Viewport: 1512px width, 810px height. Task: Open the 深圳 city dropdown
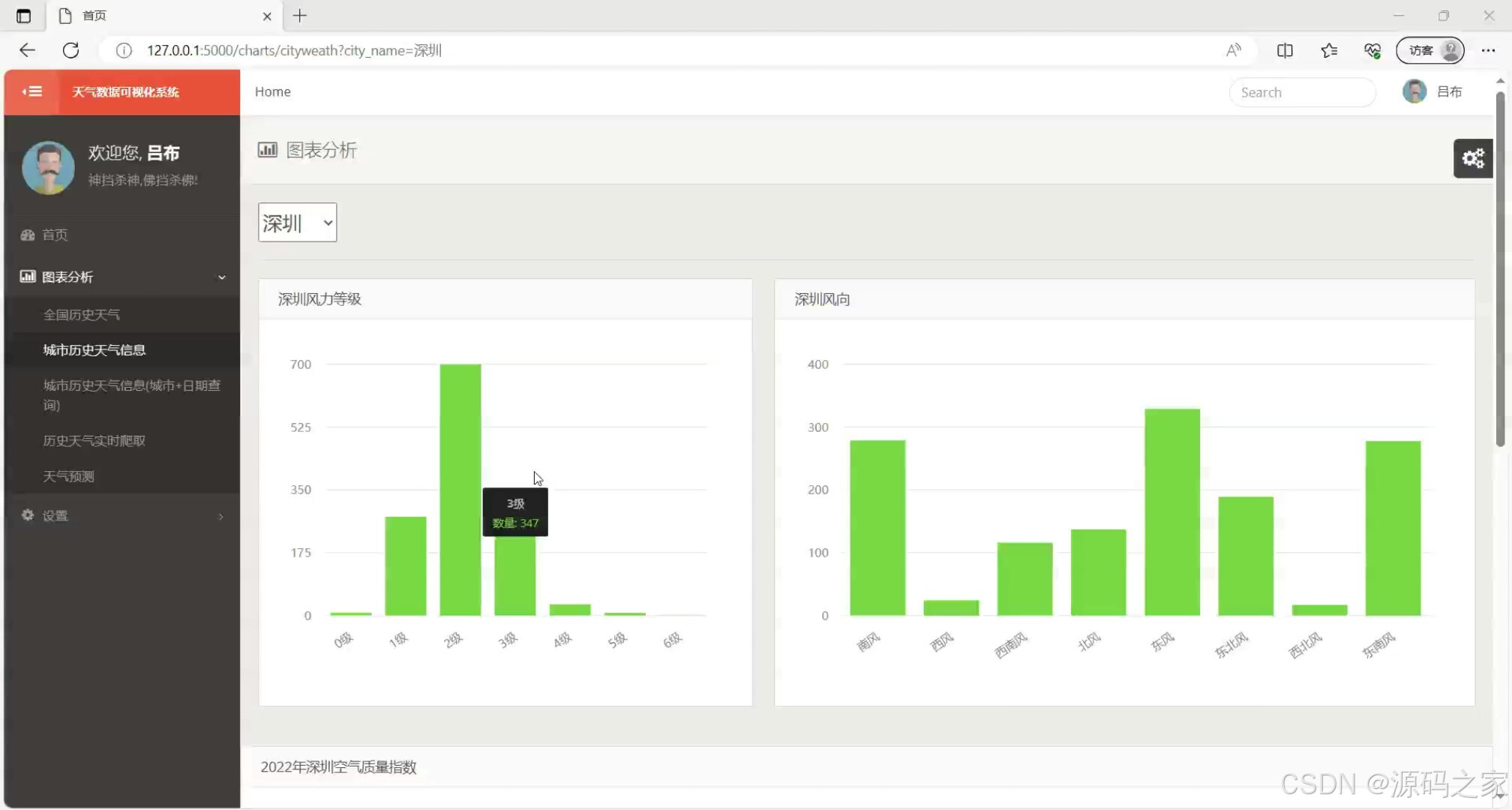click(297, 223)
